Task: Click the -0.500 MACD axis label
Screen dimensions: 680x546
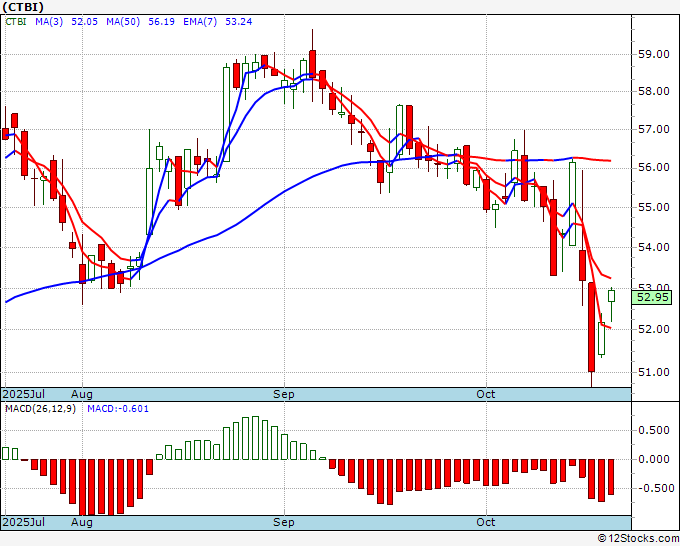Action: pyautogui.click(x=656, y=488)
